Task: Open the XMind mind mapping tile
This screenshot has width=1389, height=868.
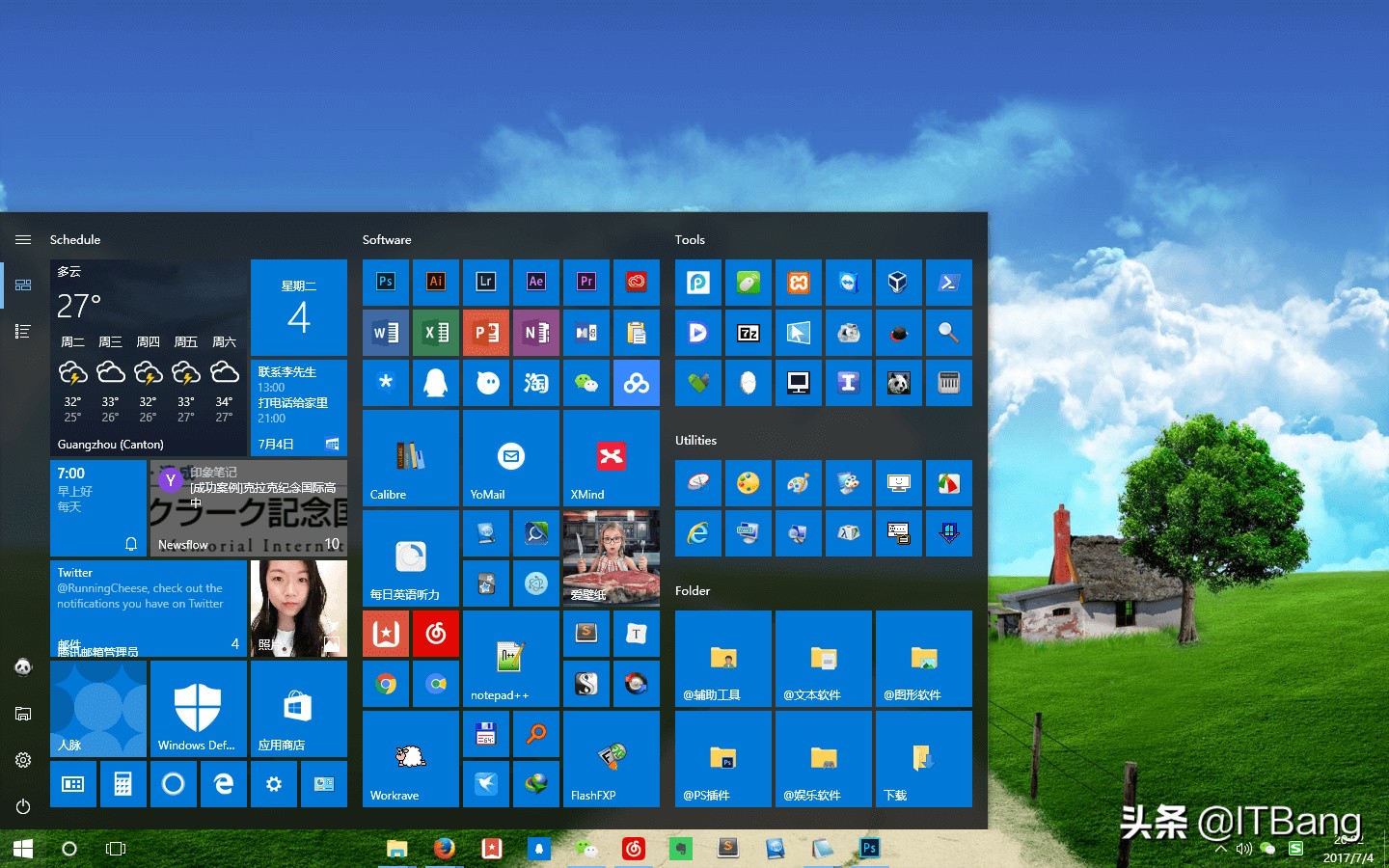Action: tap(611, 458)
